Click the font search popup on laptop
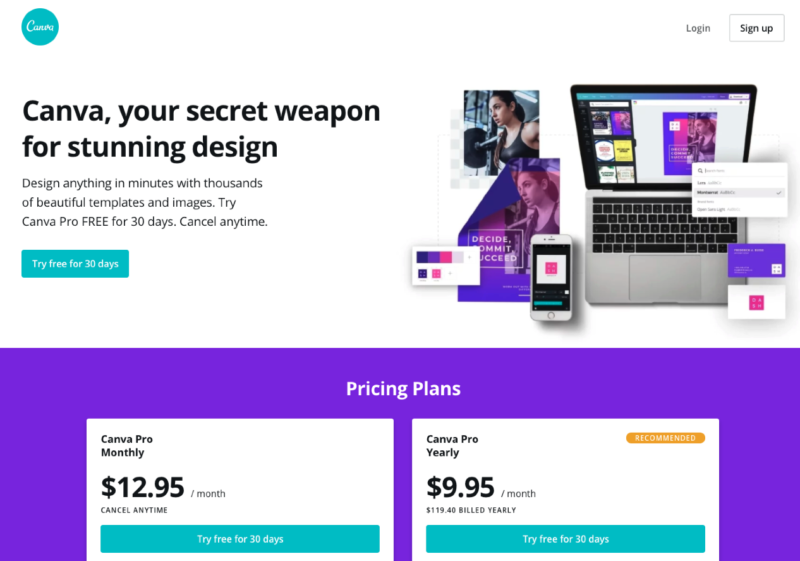Viewport: 800px width, 561px height. (x=739, y=190)
